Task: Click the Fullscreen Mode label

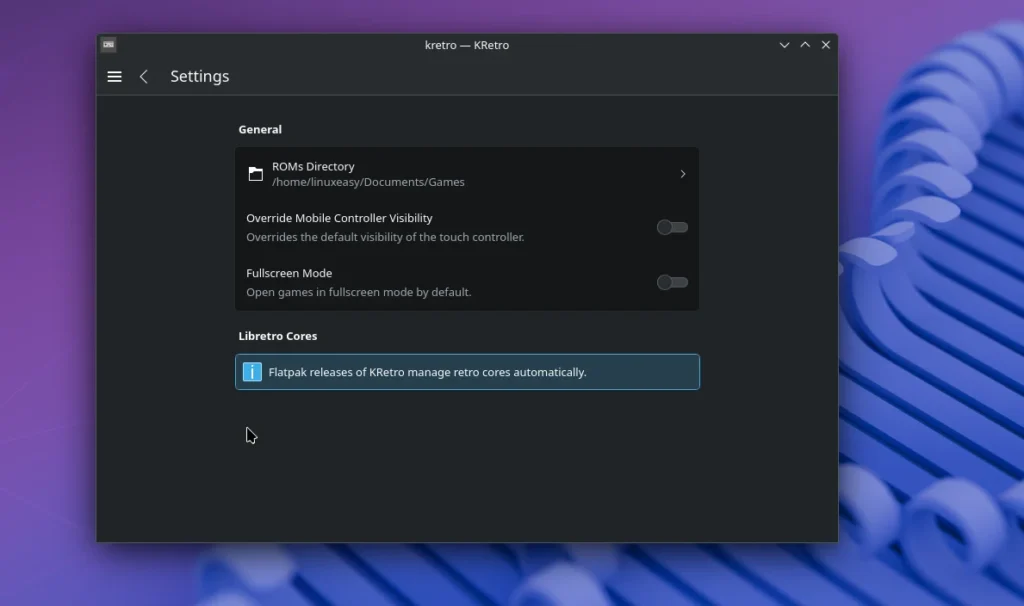Action: [289, 273]
